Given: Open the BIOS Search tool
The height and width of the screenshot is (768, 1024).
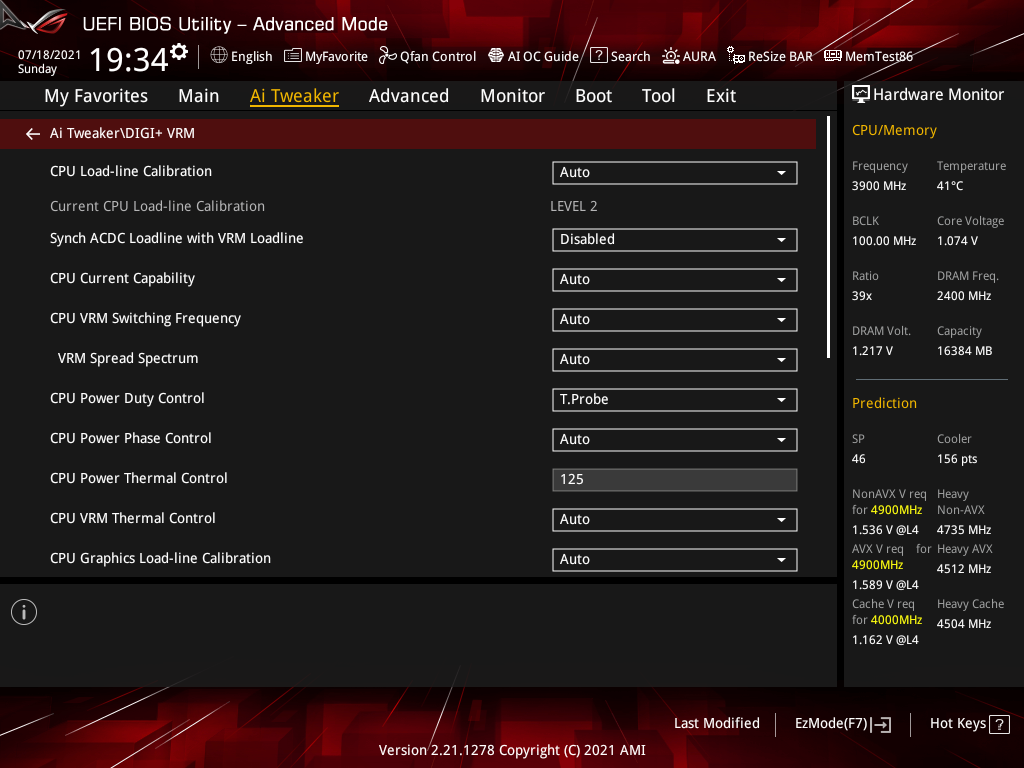Looking at the screenshot, I should coord(620,56).
